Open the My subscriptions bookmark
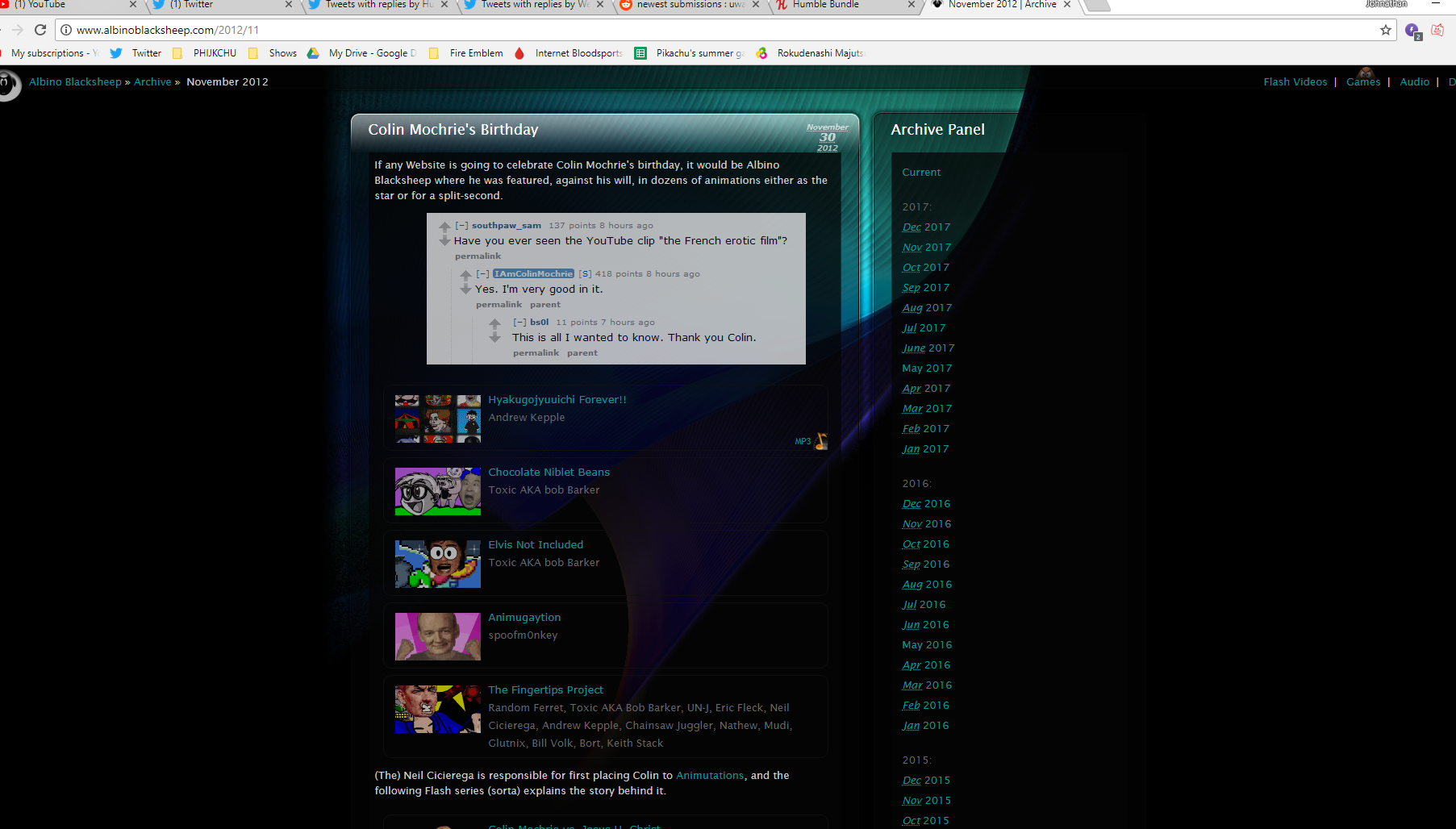Image resolution: width=1456 pixels, height=829 pixels. (x=49, y=53)
